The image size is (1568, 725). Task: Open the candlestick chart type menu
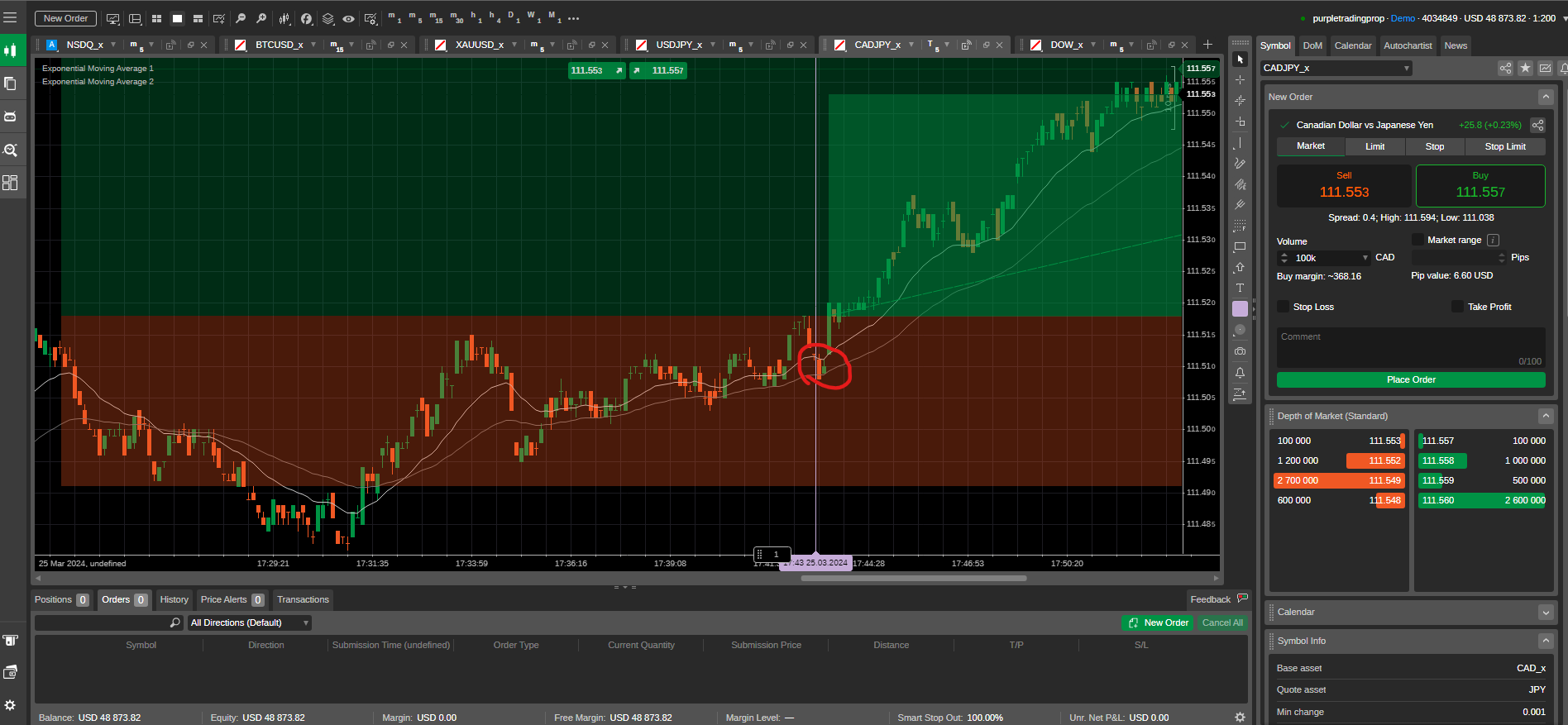point(284,18)
